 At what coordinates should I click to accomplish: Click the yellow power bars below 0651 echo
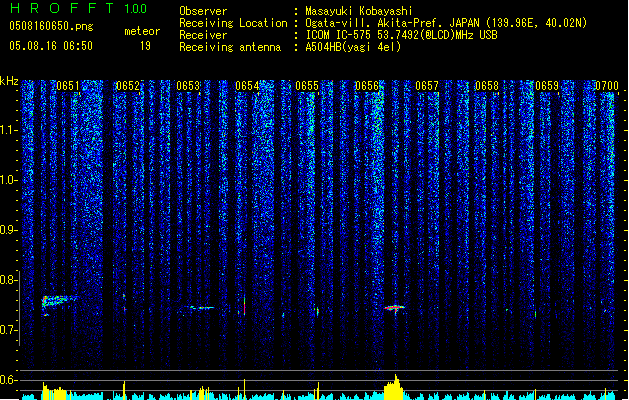pos(54,392)
